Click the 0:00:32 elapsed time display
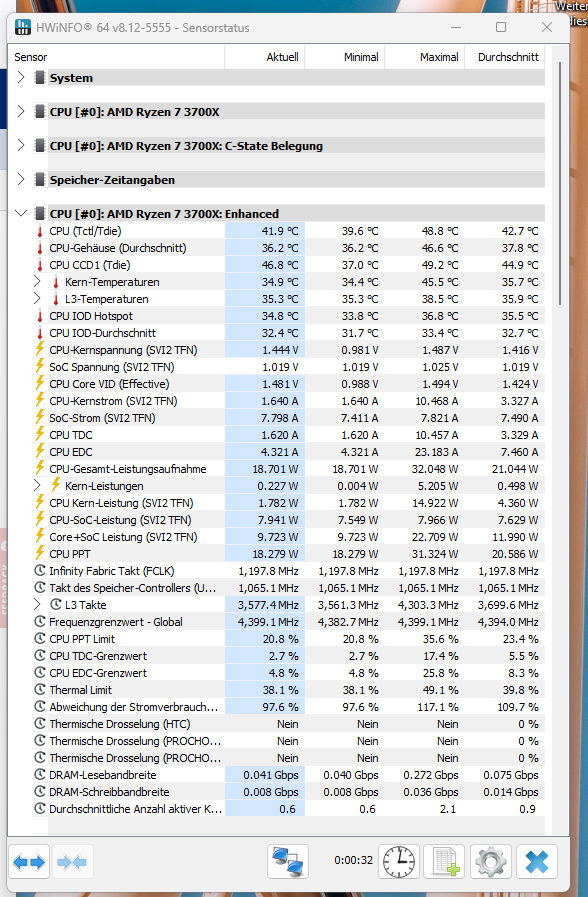The height and width of the screenshot is (897, 588). pyautogui.click(x=353, y=860)
